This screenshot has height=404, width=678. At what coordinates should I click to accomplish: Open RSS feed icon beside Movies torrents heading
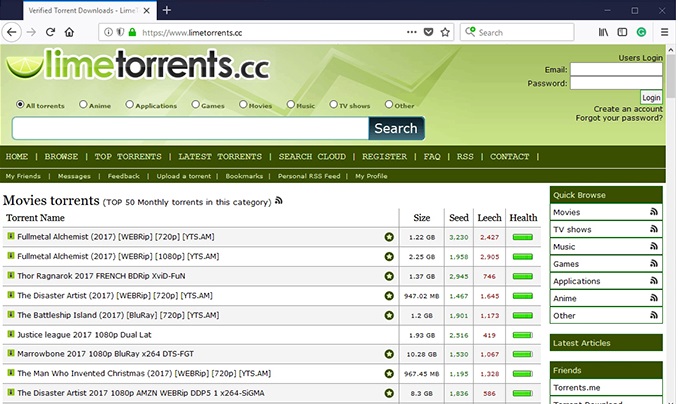click(x=278, y=200)
